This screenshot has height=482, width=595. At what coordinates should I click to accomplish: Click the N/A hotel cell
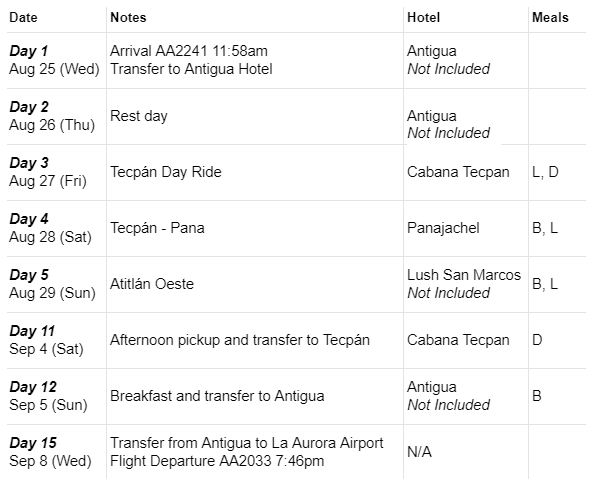coord(466,452)
